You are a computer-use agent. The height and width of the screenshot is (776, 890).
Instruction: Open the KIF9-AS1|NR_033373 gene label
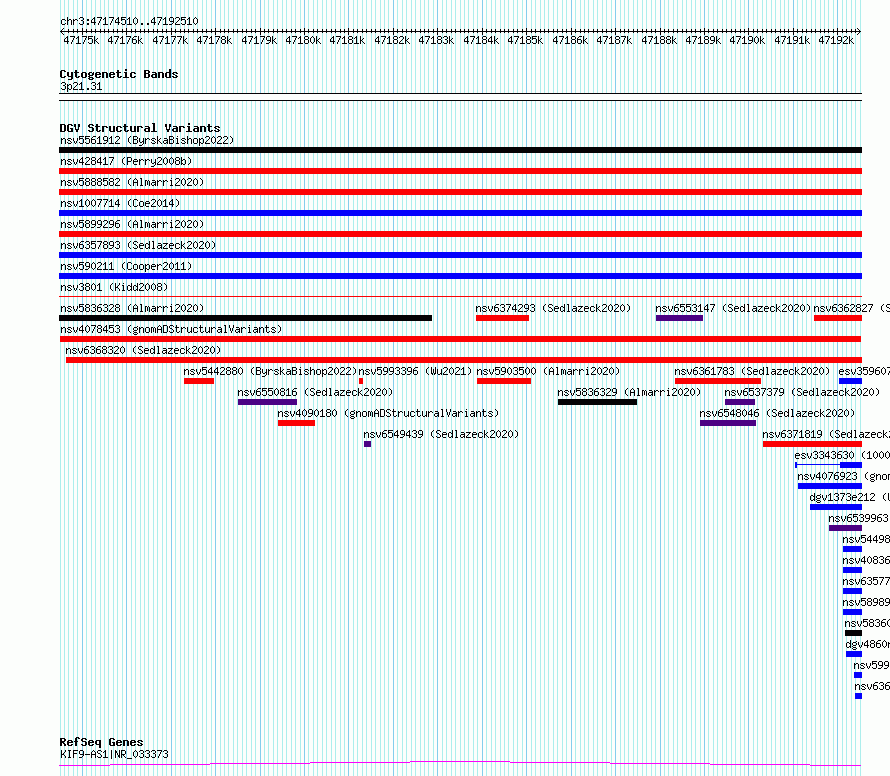[x=114, y=754]
